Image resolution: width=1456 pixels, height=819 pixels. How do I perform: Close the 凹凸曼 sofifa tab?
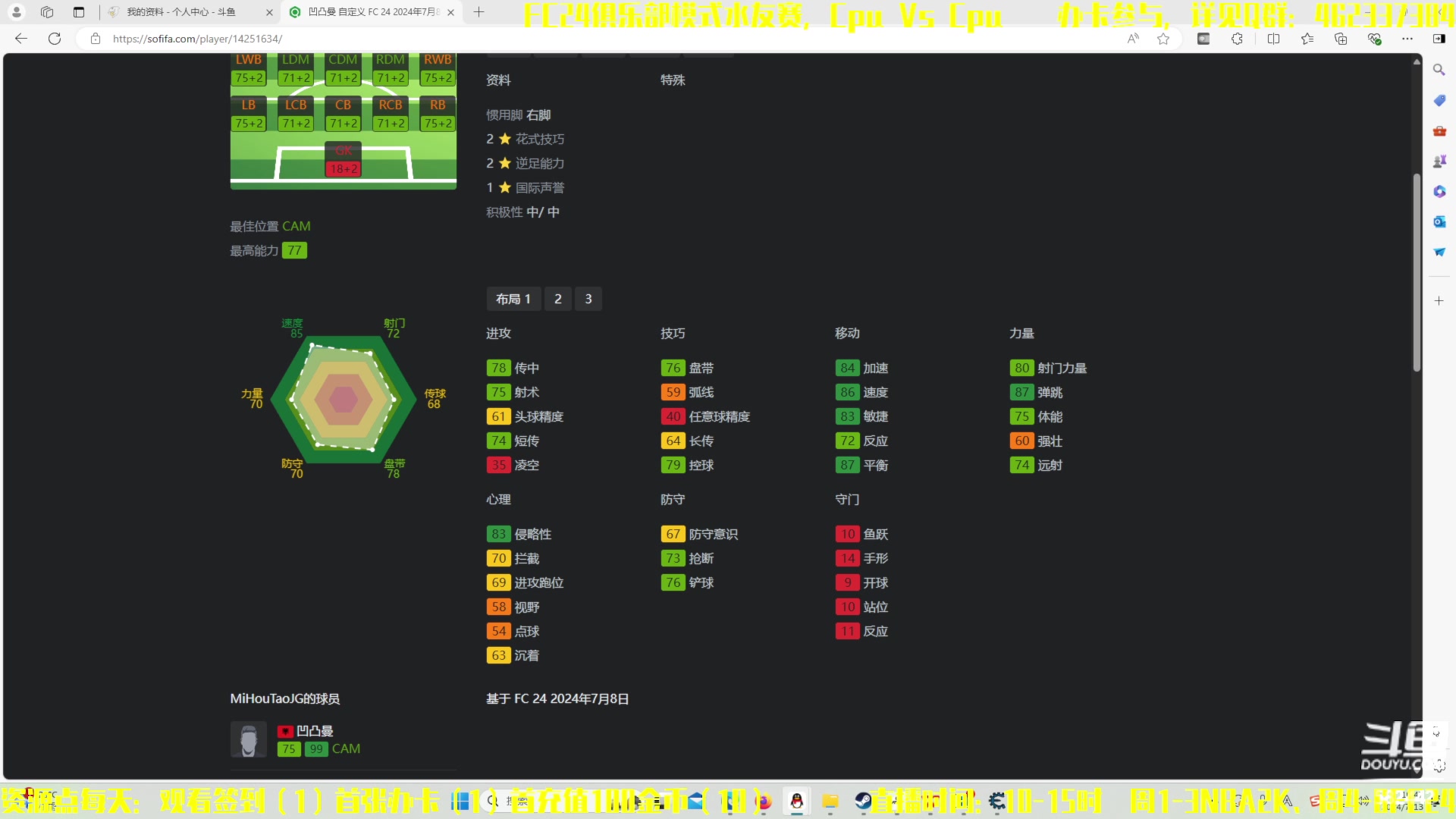(451, 12)
